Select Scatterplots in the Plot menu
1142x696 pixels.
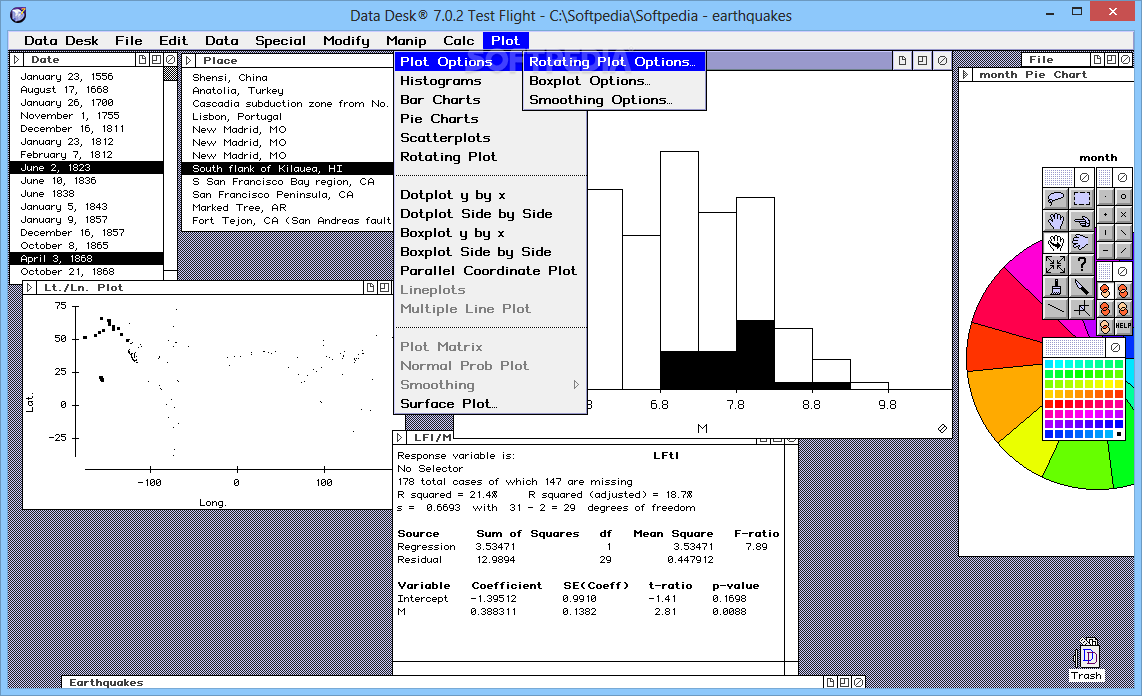click(490, 138)
